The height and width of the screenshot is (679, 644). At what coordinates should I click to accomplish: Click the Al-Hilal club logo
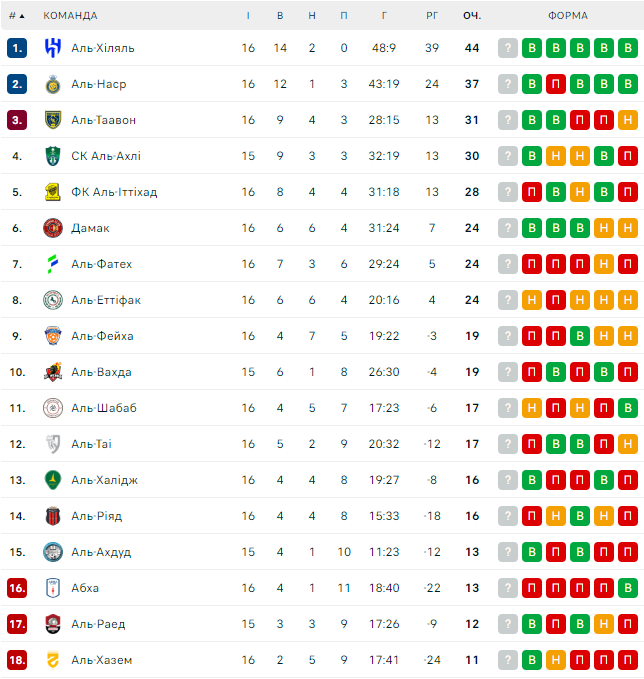coord(53,48)
